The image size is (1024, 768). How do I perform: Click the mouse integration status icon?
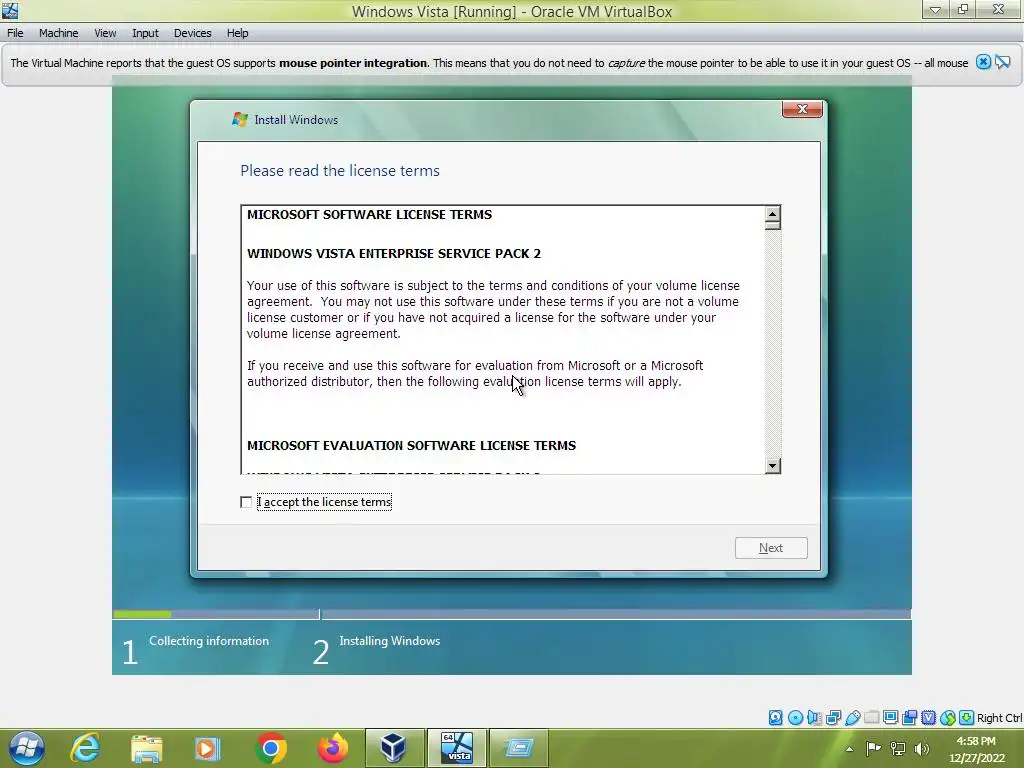coord(948,718)
